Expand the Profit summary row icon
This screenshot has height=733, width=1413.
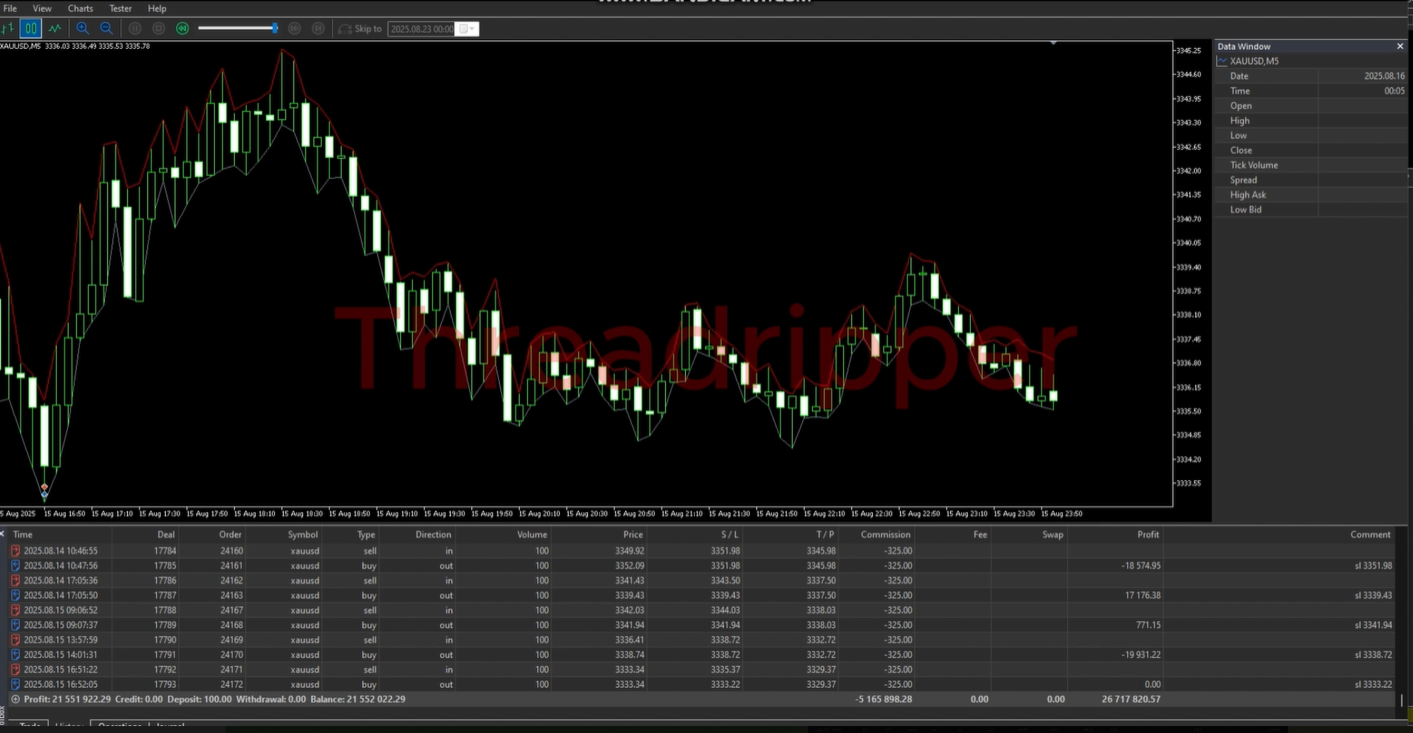pyautogui.click(x=15, y=699)
